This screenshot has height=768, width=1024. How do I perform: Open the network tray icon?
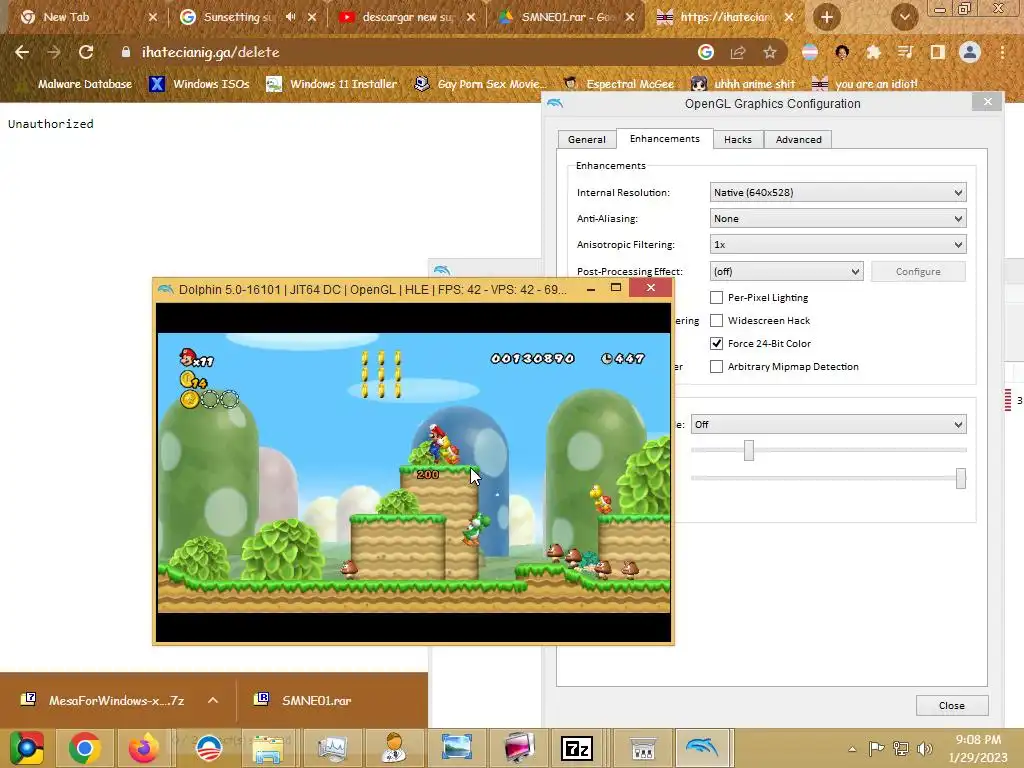901,748
